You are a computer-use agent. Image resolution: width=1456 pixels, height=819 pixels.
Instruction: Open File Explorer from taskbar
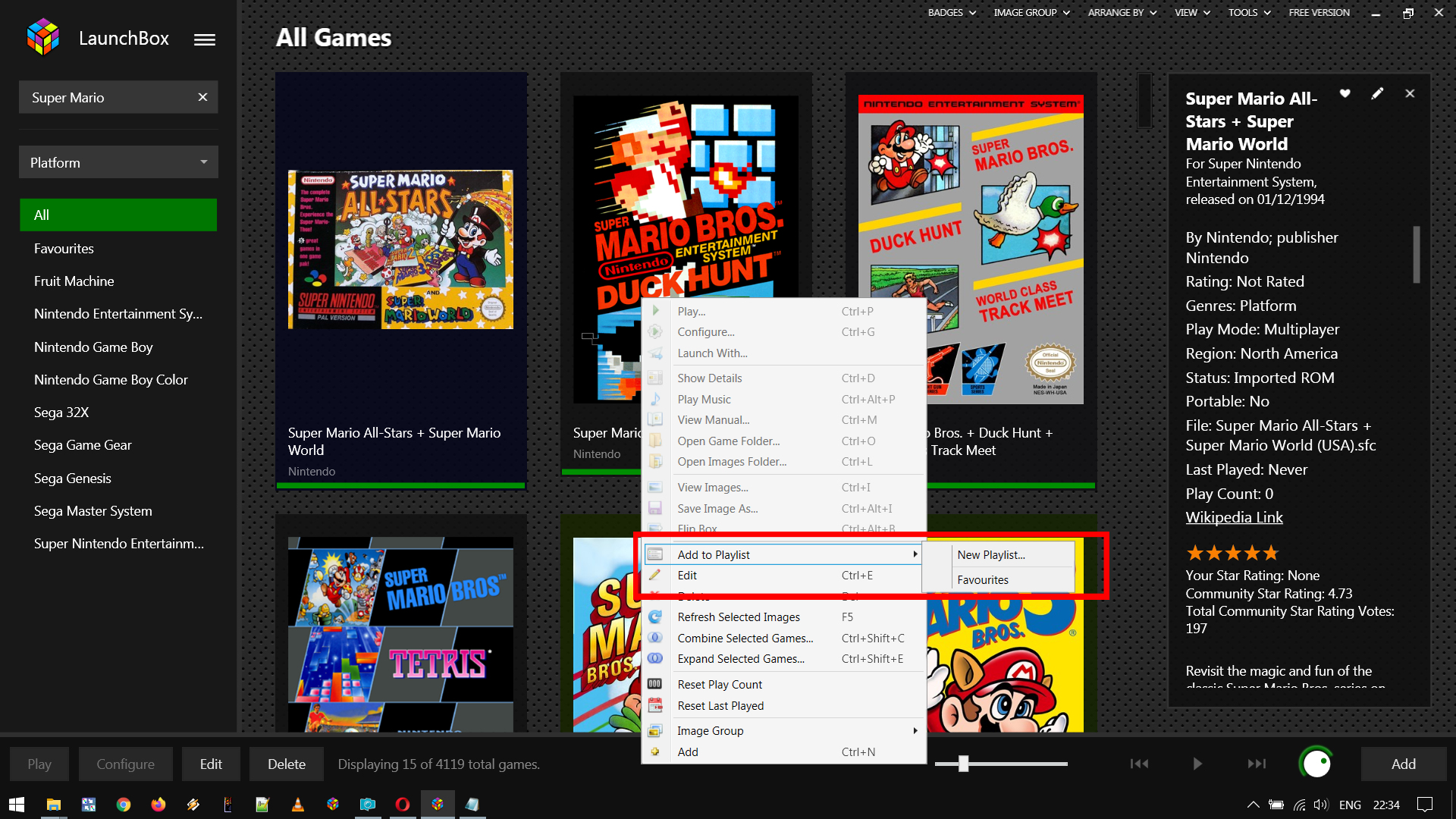click(53, 805)
